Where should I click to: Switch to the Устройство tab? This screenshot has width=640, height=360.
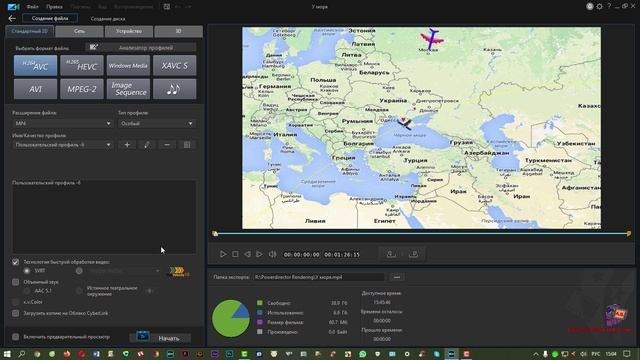coord(129,31)
